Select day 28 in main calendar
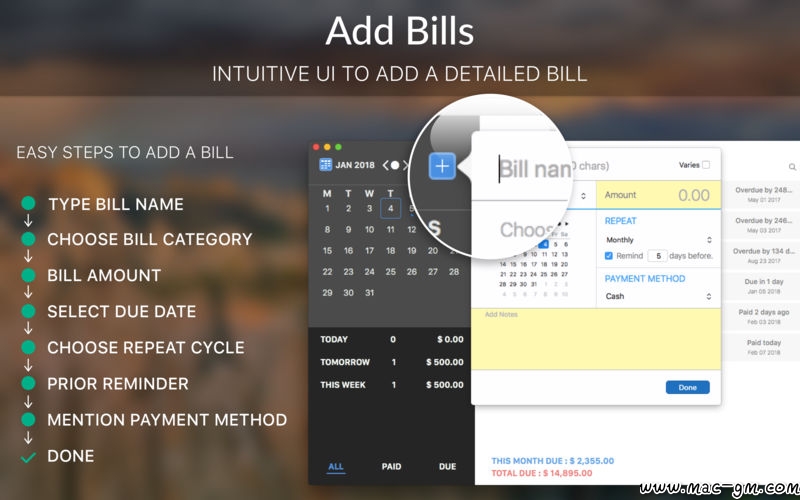Image resolution: width=800 pixels, height=500 pixels. click(454, 272)
